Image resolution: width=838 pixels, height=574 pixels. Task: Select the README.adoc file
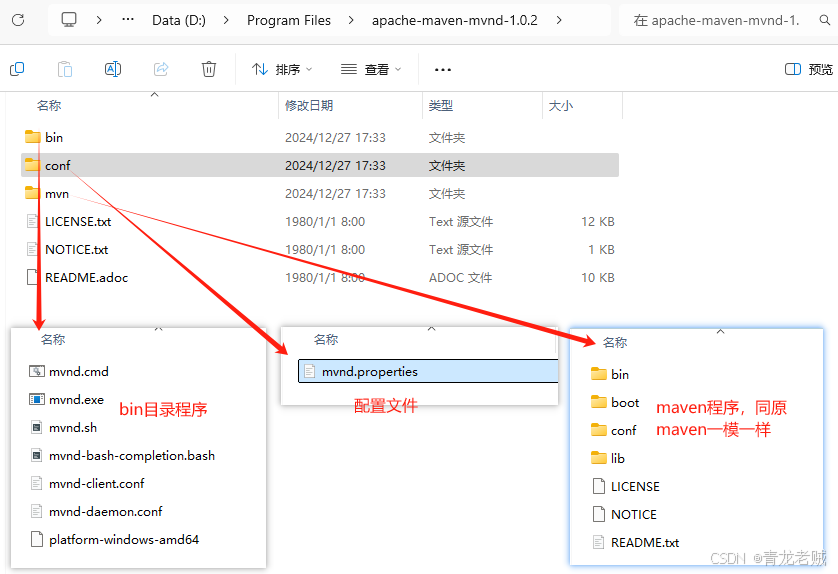86,277
